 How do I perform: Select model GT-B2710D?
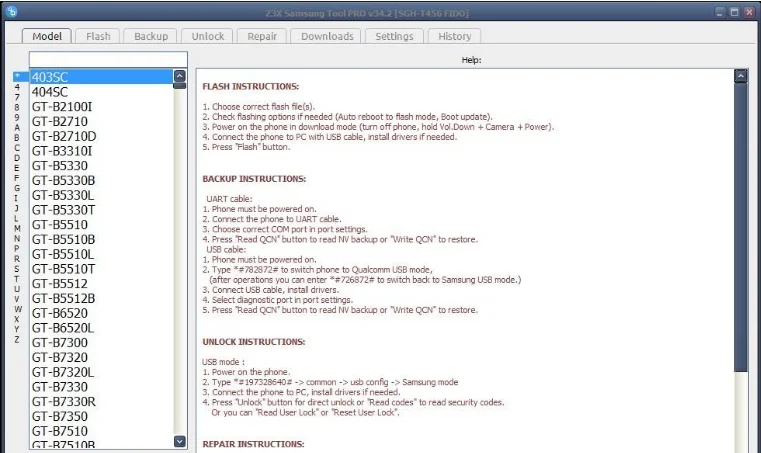[x=101, y=136]
